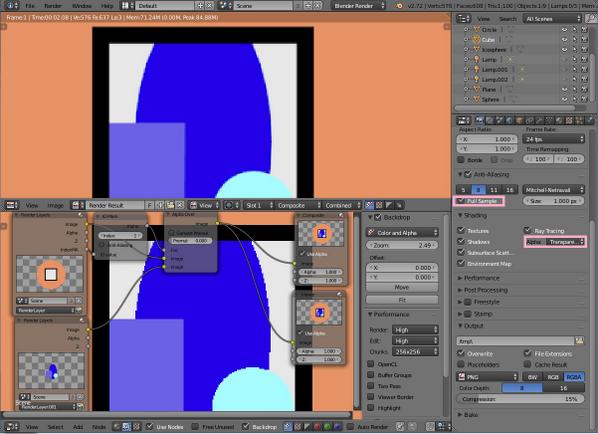Open the All Scenes outliner dropdown
598x434 pixels.
552,19
